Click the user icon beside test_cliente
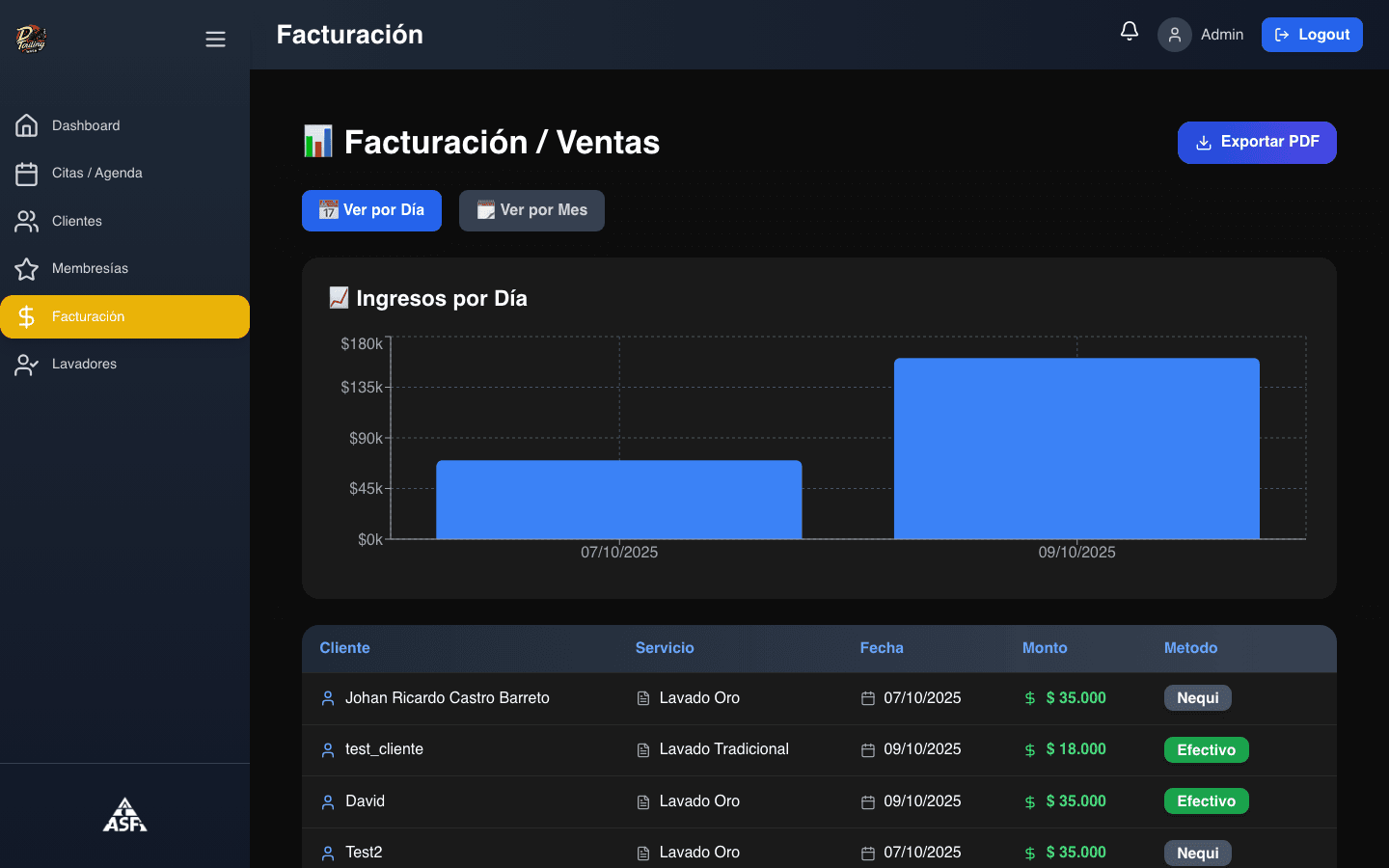Screen dimensions: 1389x868 tap(328, 749)
